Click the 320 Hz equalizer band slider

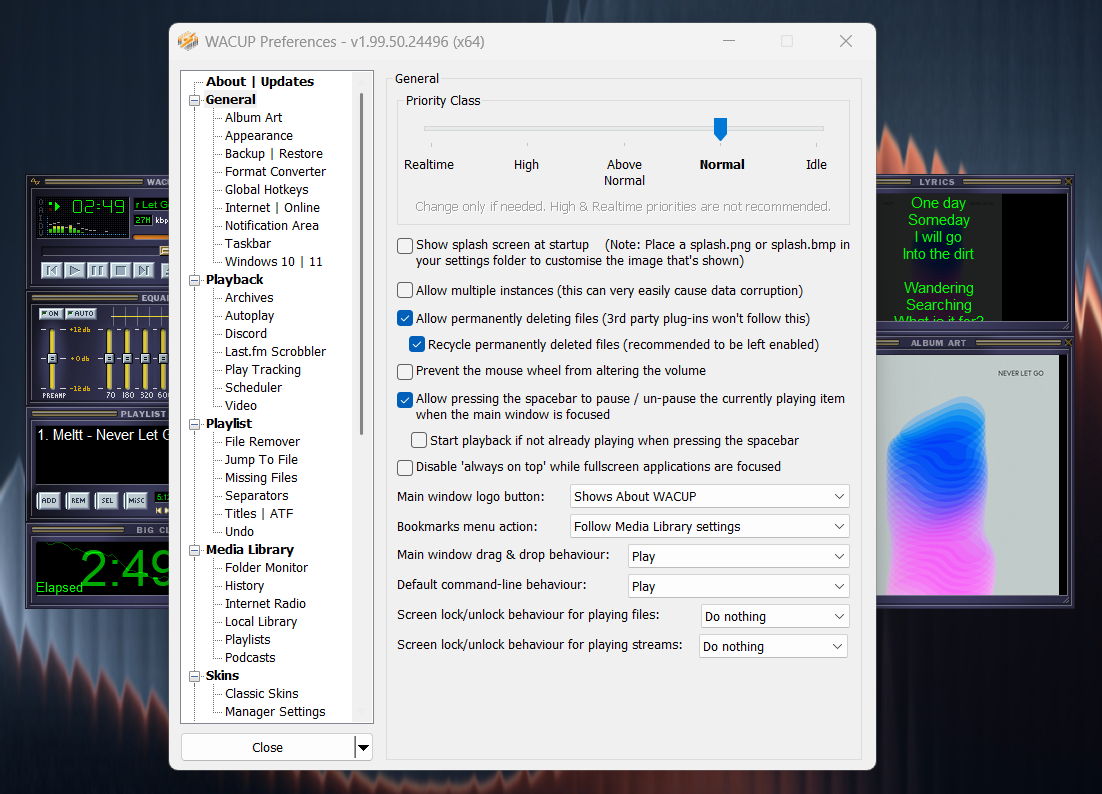pos(145,358)
